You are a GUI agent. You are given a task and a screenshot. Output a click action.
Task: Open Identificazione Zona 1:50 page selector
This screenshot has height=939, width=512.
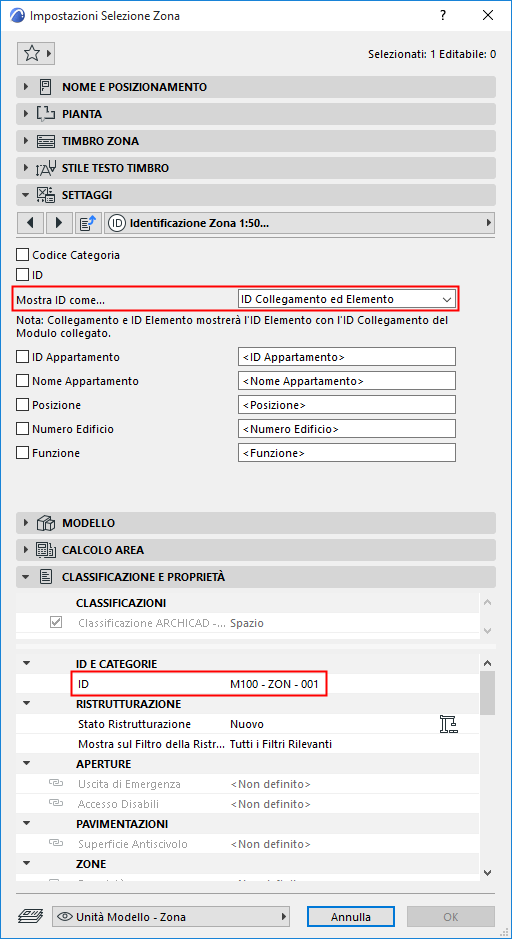tap(300, 223)
